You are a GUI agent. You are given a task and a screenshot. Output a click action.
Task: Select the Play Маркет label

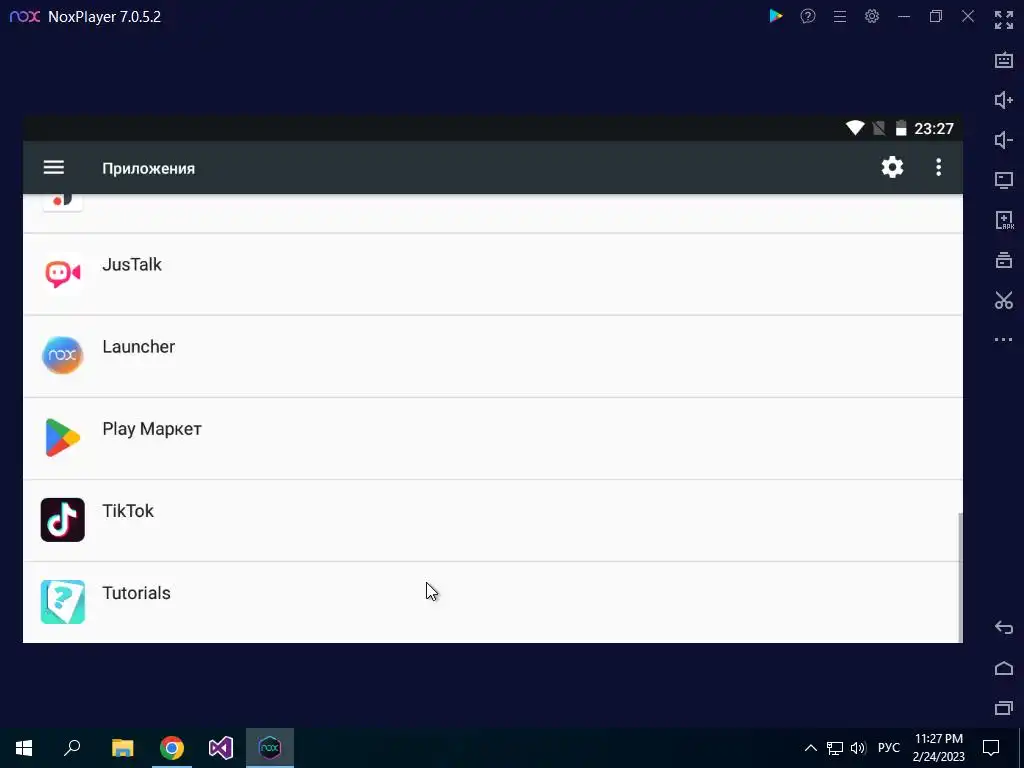(152, 429)
